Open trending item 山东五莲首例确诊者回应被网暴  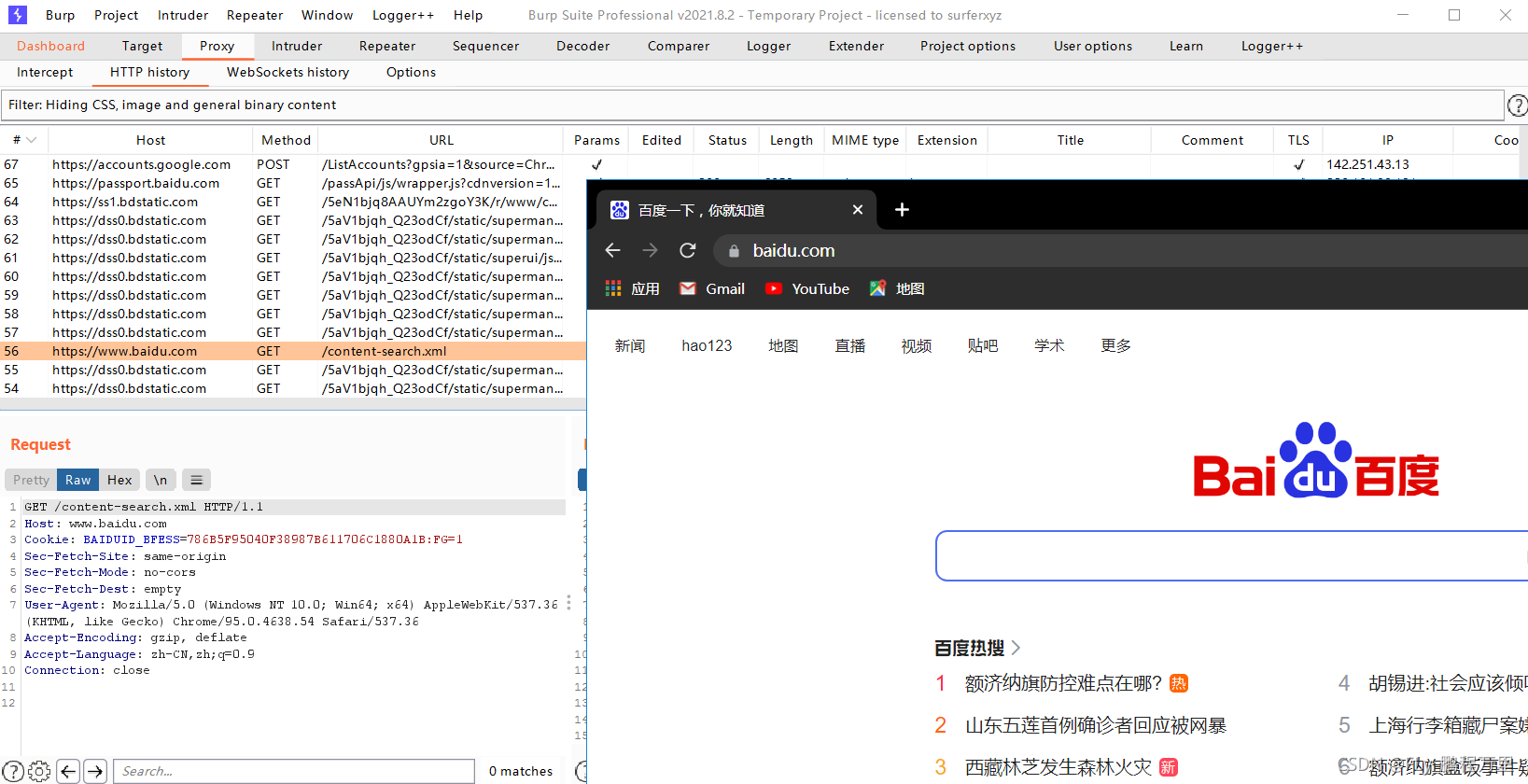pyautogui.click(x=1096, y=725)
